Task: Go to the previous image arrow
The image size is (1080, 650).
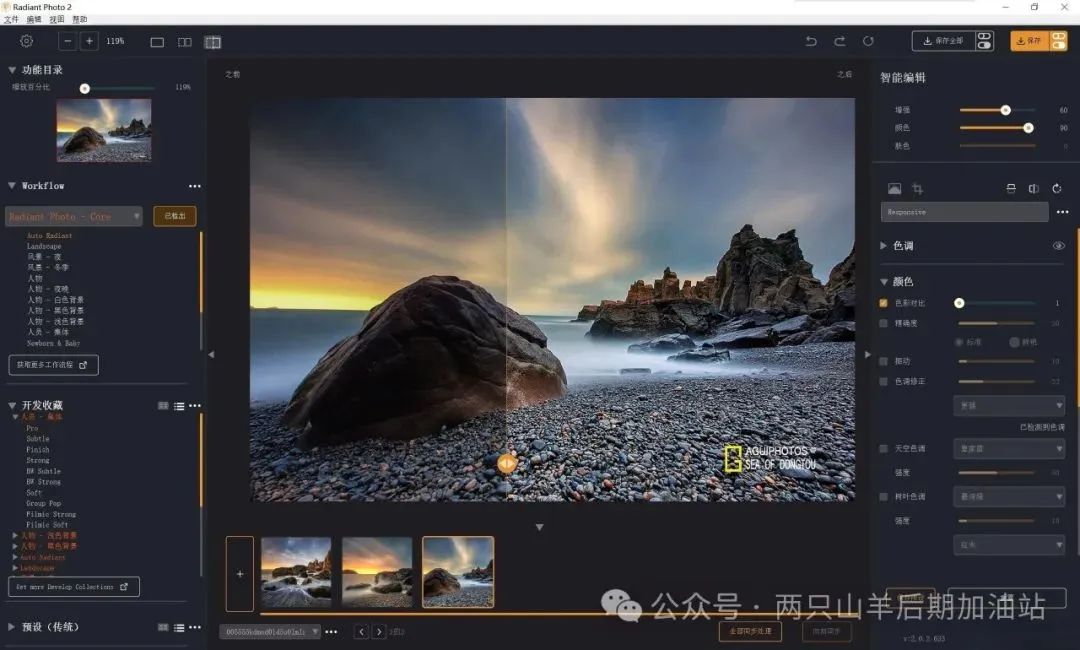Action: point(362,631)
